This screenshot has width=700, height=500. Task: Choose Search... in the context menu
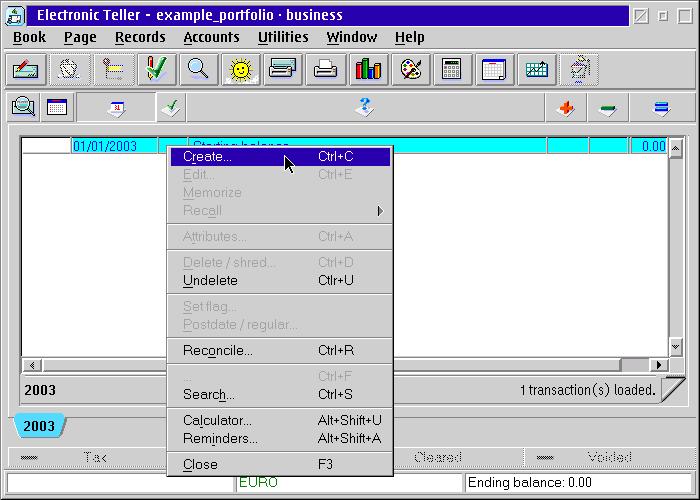pos(280,394)
